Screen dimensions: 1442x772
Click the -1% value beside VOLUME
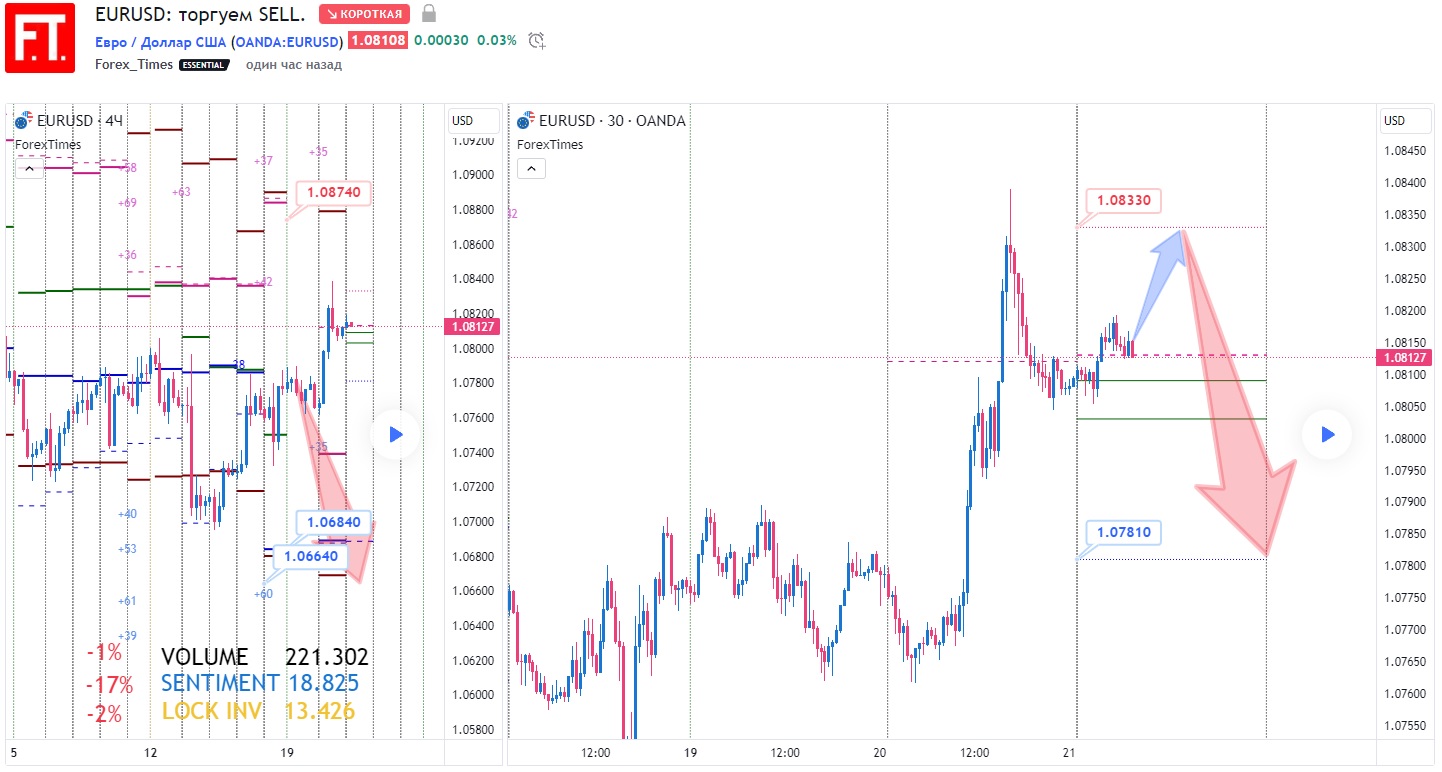tap(104, 653)
